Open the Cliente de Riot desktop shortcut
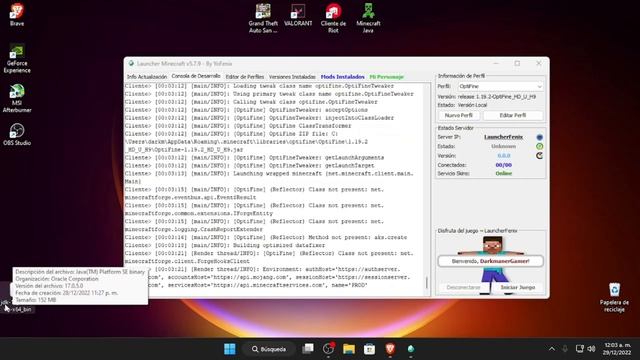 333,18
